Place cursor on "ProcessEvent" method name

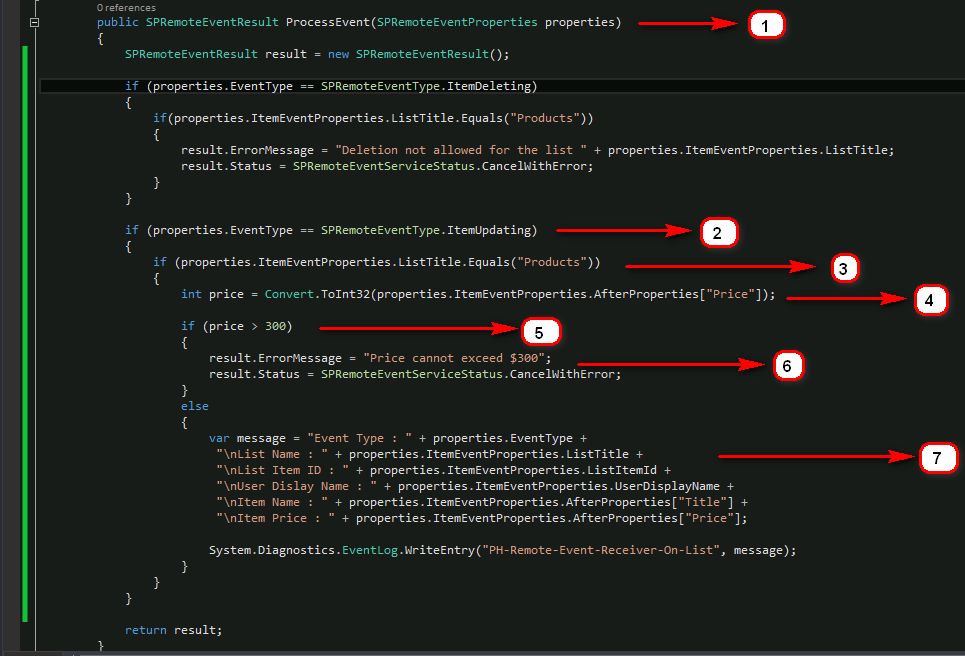click(x=328, y=22)
